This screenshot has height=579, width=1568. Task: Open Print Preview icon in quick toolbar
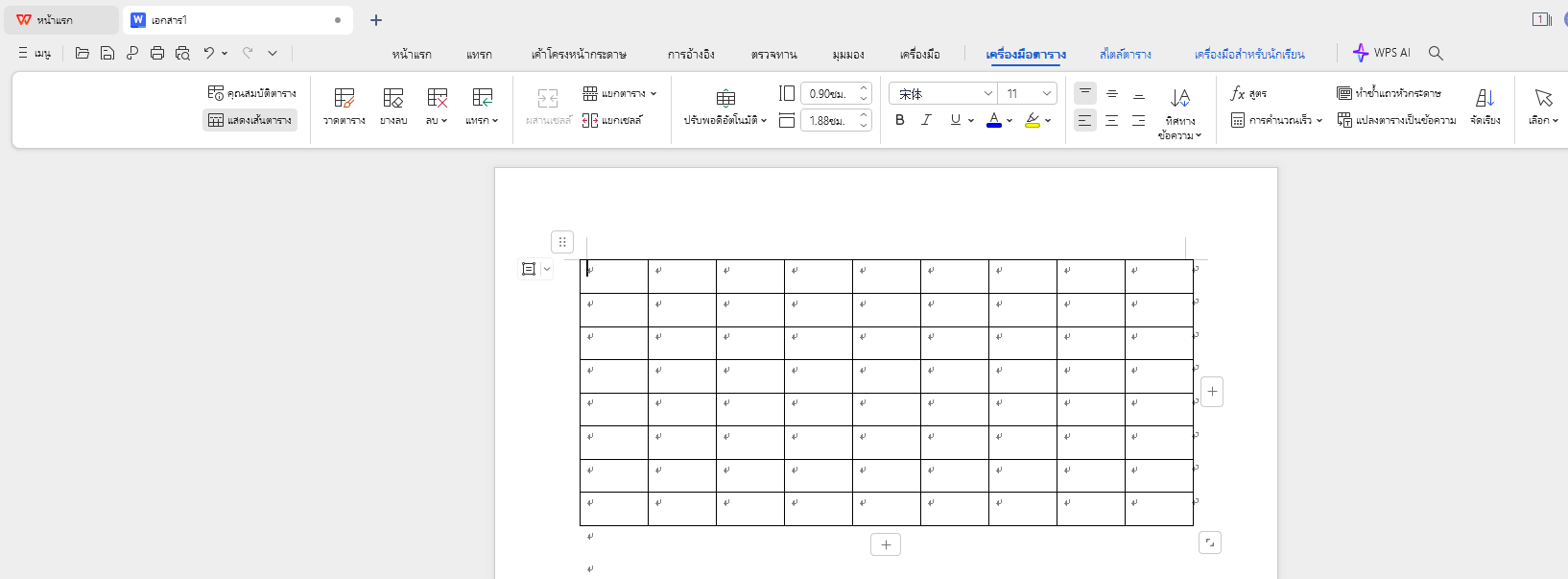(182, 53)
